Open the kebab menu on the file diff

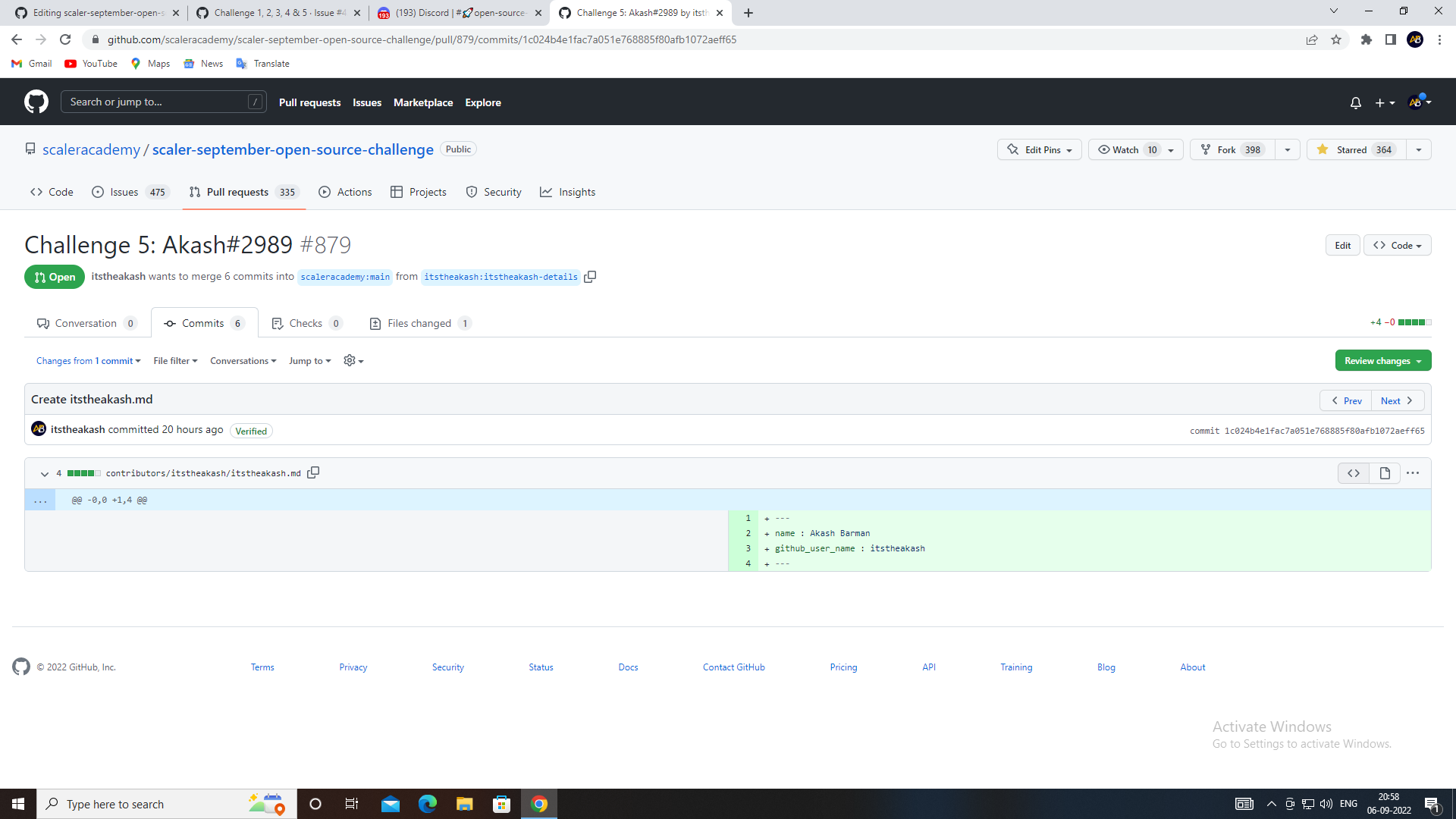[x=1412, y=472]
